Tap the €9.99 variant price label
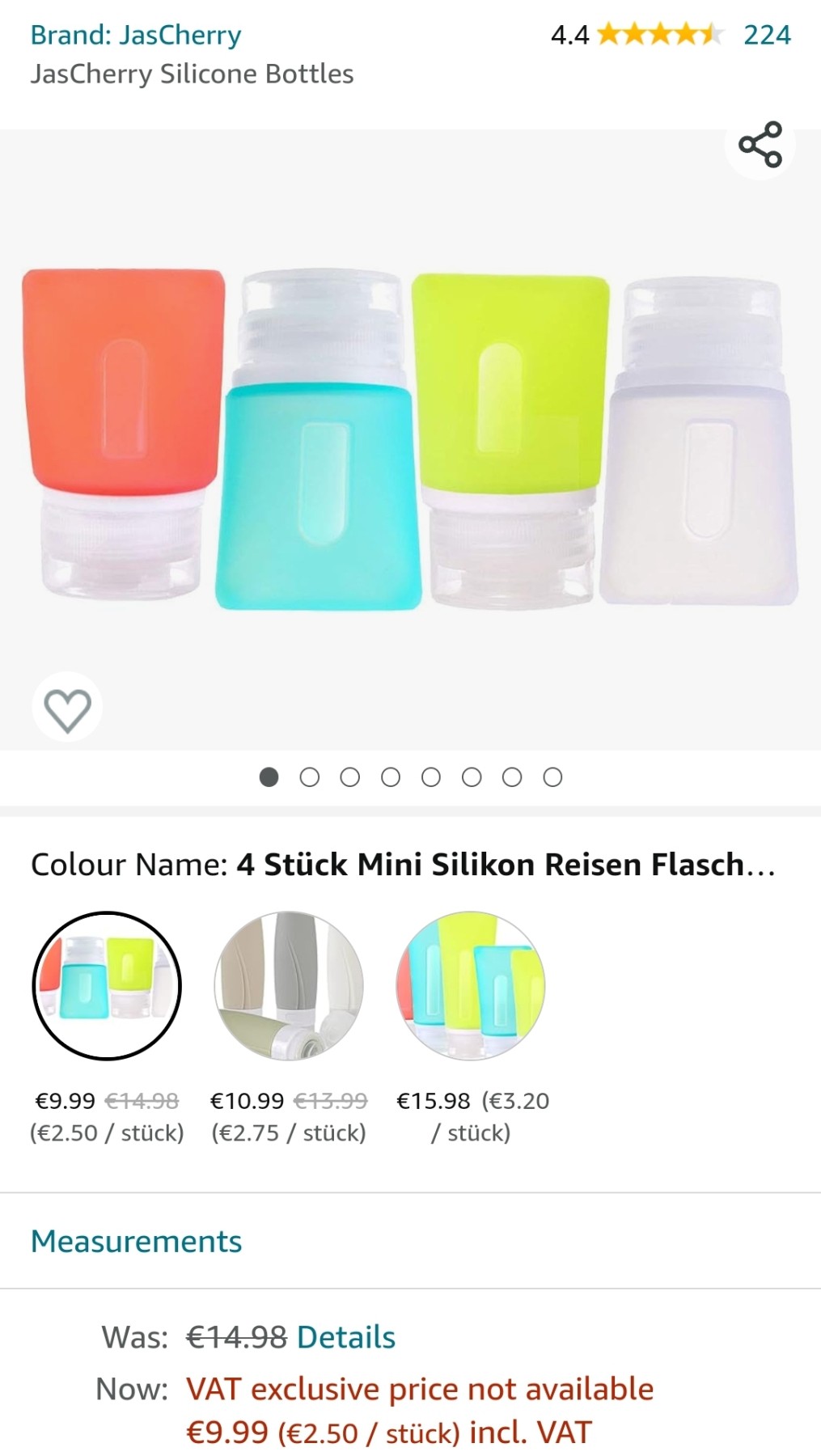The width and height of the screenshot is (821, 1456). point(66,1101)
